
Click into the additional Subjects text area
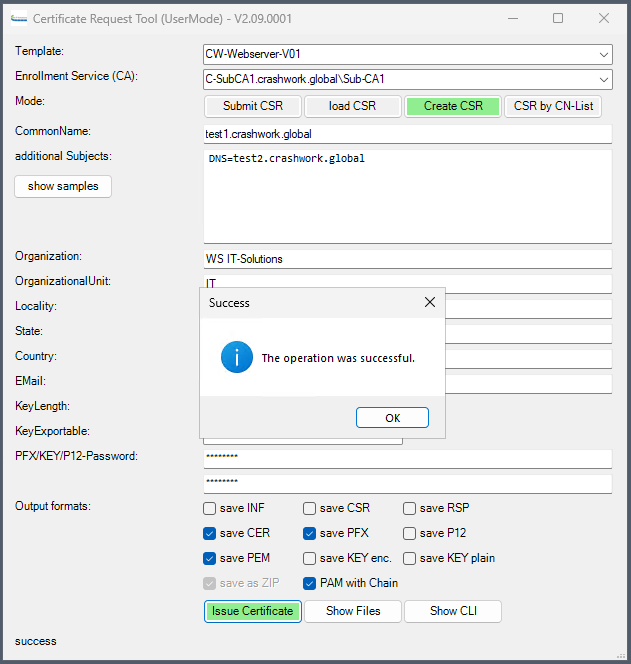408,196
